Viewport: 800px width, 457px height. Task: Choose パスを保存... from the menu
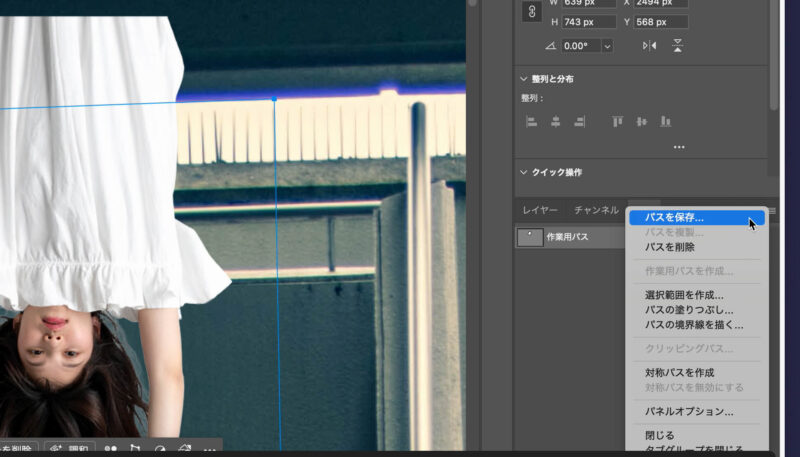[x=674, y=216]
